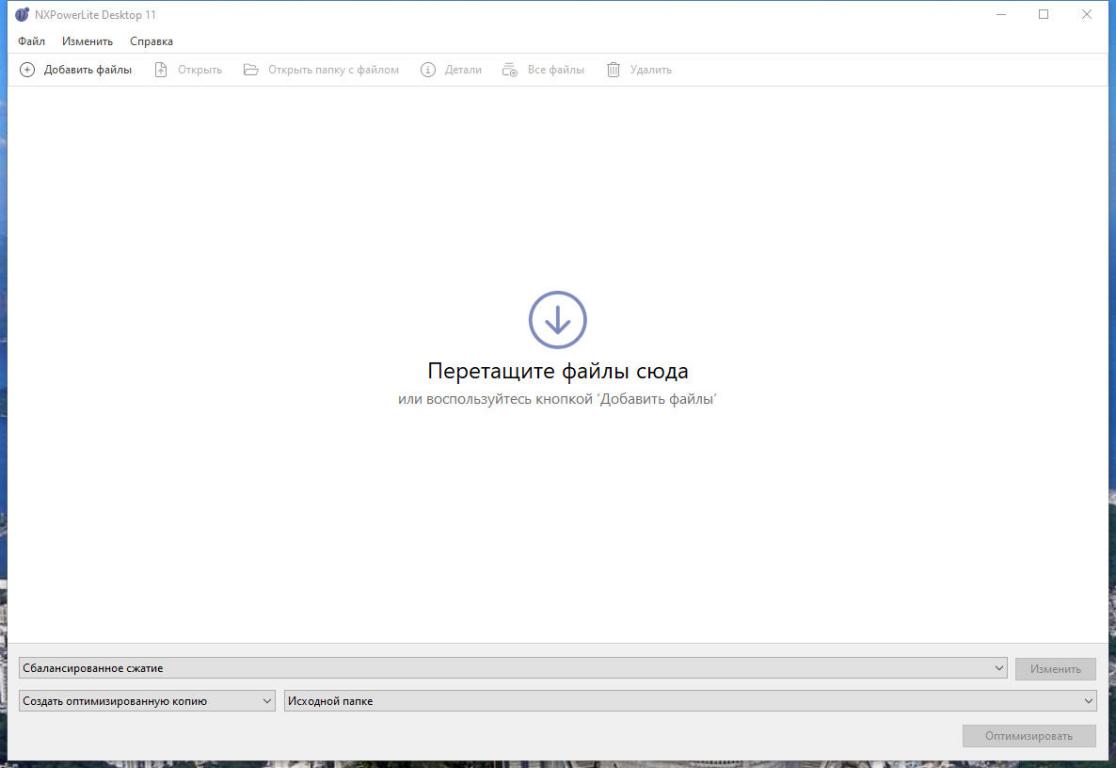Select the Все файлы toolbar icon

point(510,70)
